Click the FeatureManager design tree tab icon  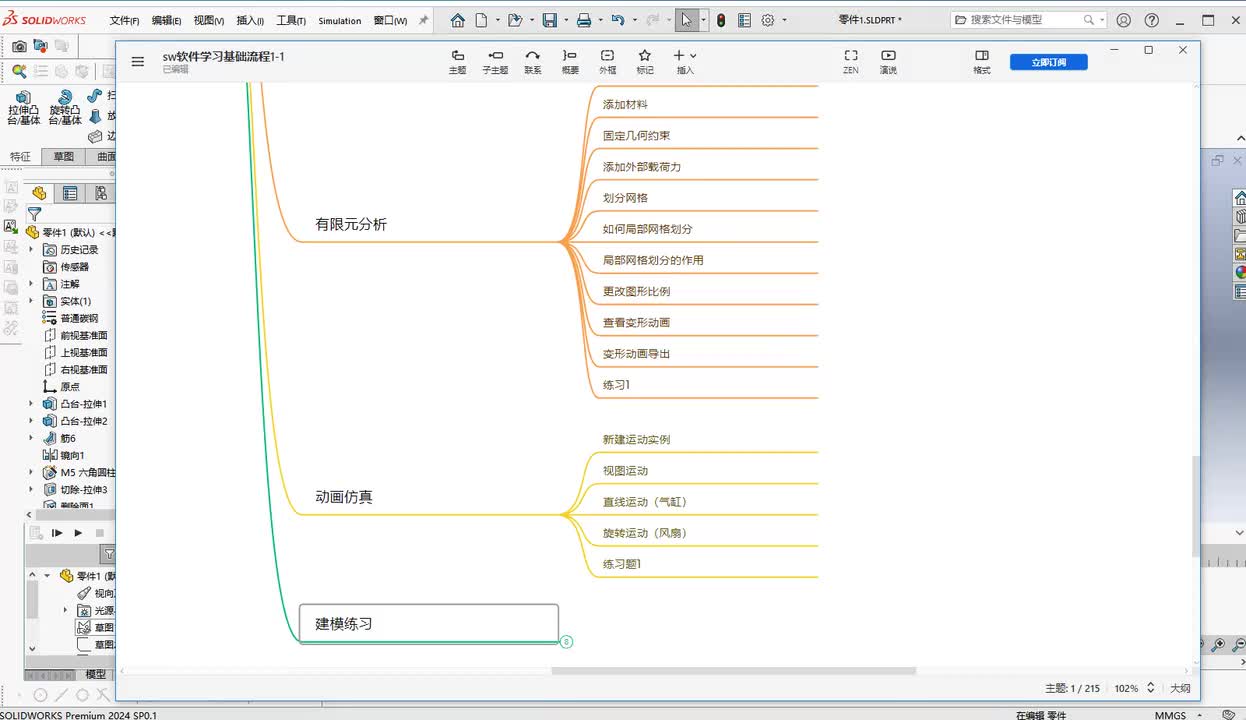[x=39, y=193]
